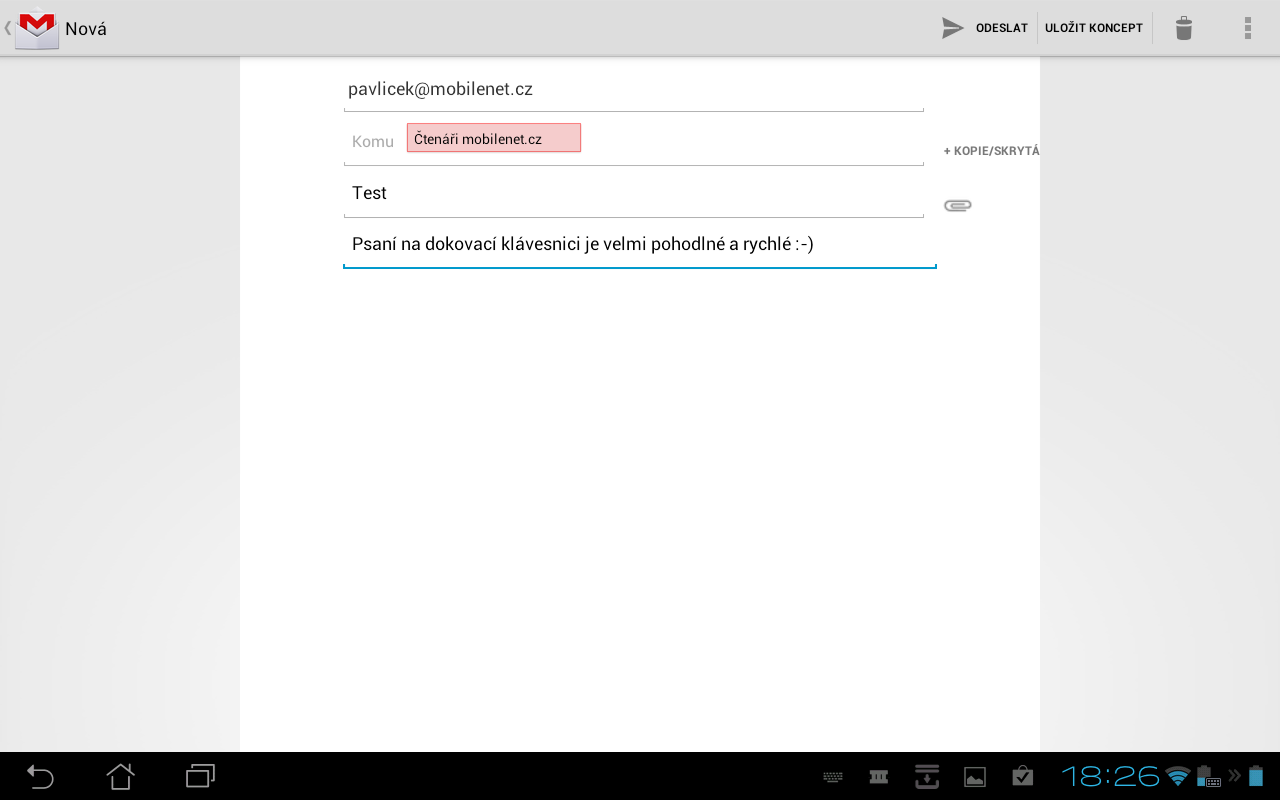1280x800 pixels.
Task: Open the overflow menu with three dots
Action: (x=1247, y=27)
